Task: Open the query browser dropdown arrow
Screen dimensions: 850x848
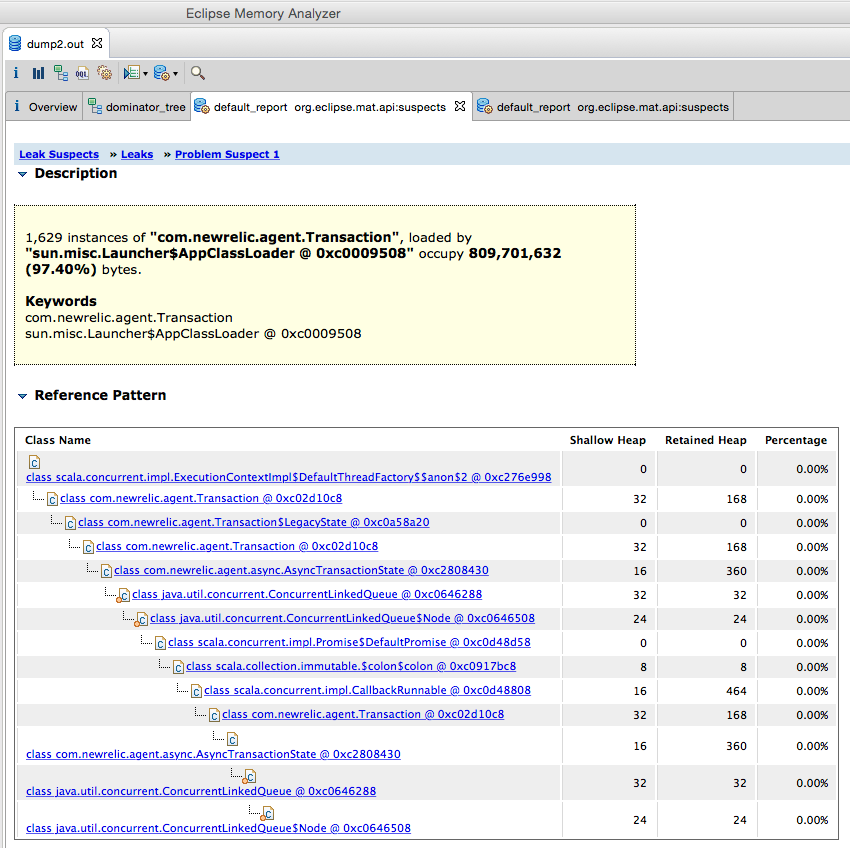Action: tap(175, 74)
